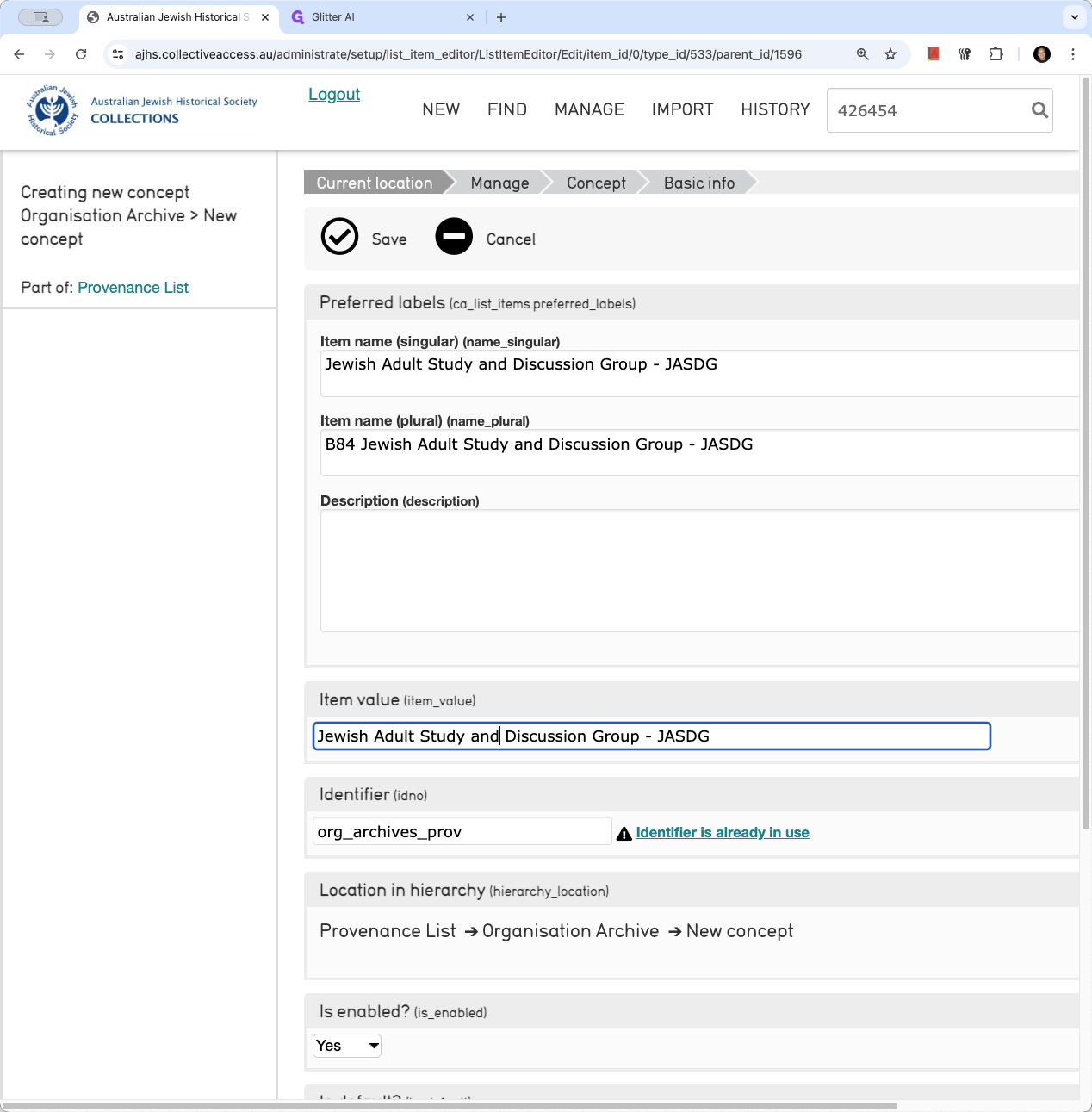
Task: Open browser zoom magnifier in address bar
Action: [x=862, y=54]
